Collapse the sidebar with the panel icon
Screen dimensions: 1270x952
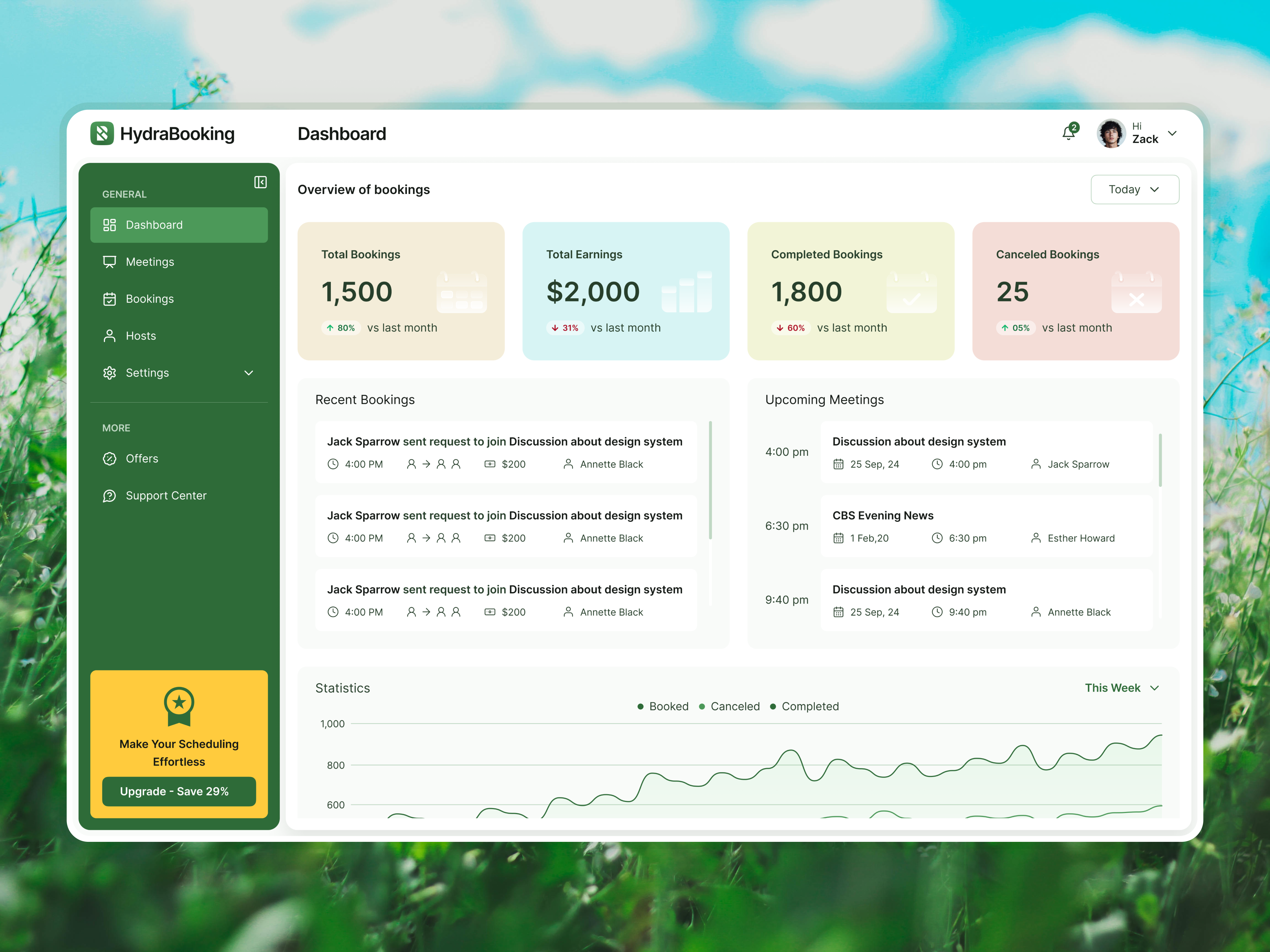(x=260, y=182)
